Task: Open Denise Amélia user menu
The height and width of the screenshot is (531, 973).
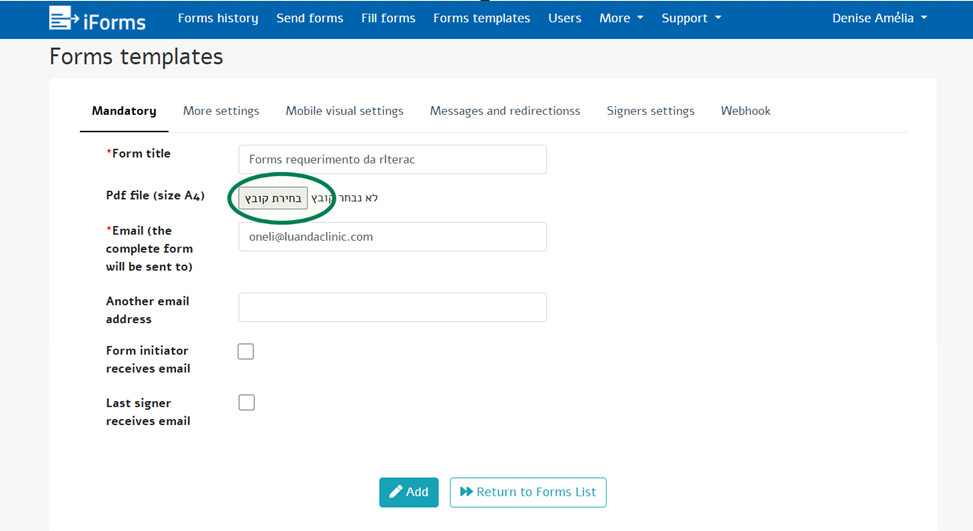Action: click(879, 18)
